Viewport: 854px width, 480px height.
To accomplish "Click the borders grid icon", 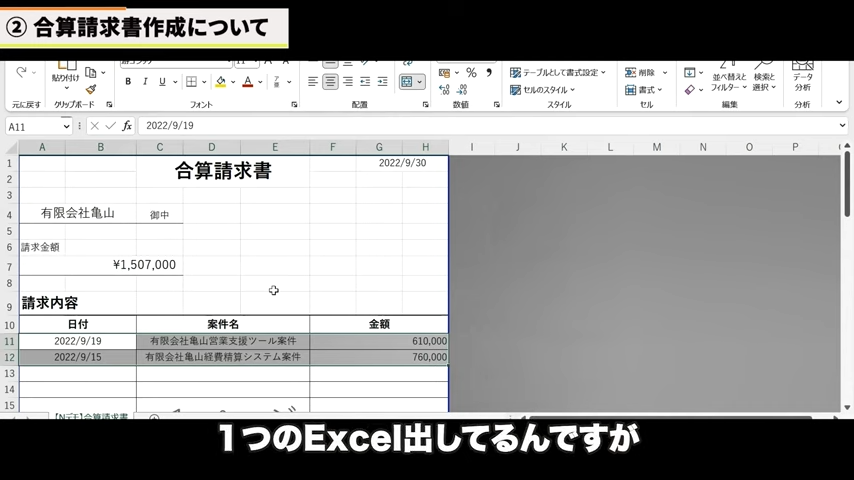I will (x=191, y=82).
